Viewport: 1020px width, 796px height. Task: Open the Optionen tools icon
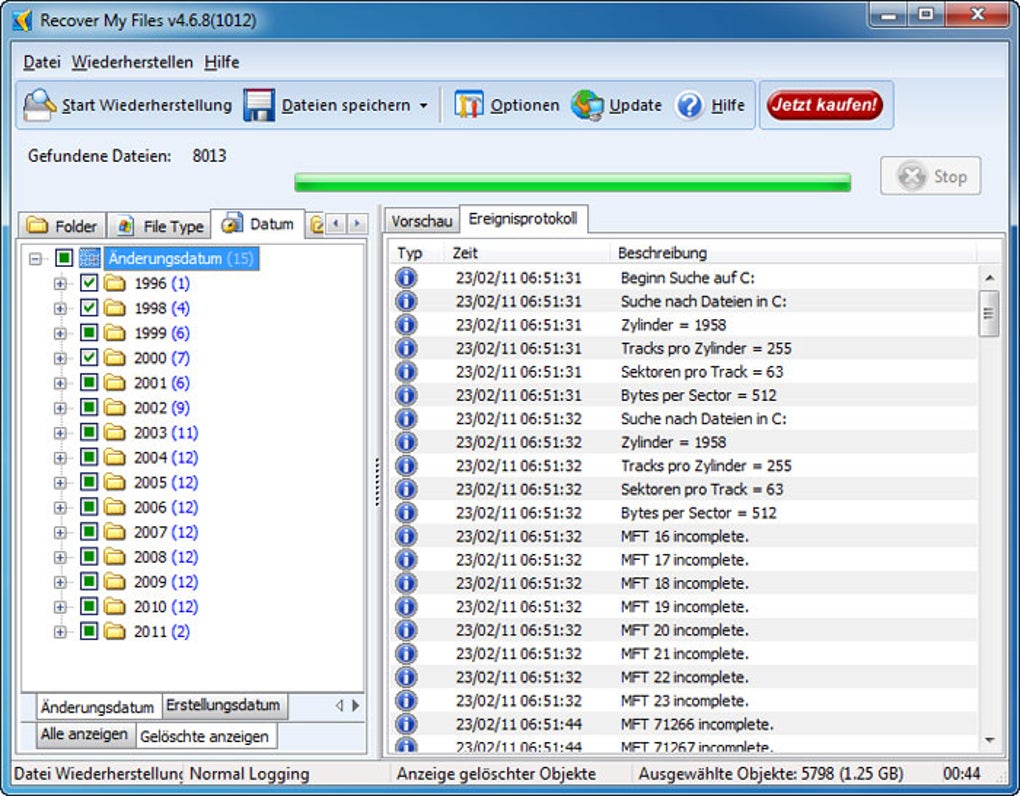tap(468, 105)
